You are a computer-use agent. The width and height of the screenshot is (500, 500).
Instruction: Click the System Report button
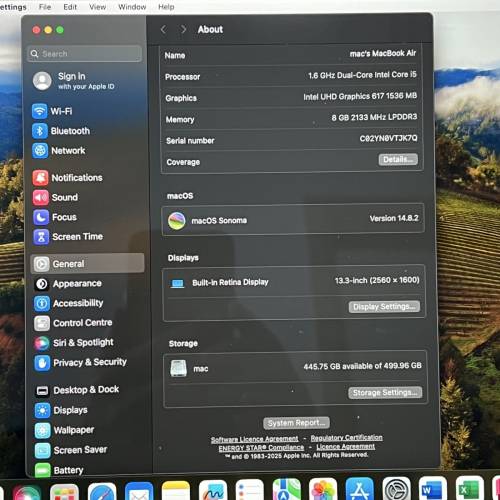click(296, 423)
